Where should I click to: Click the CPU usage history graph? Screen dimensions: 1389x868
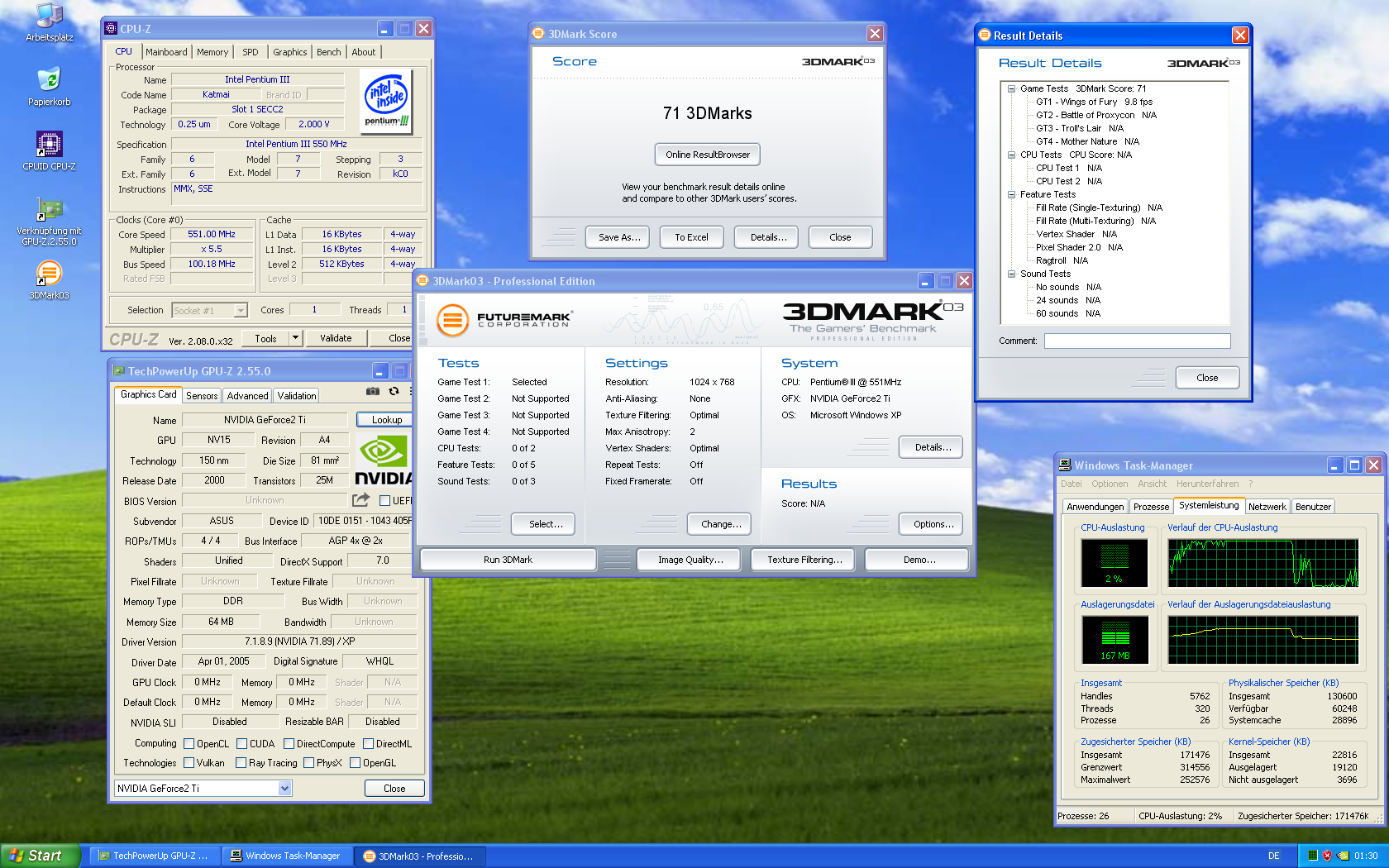1263,562
